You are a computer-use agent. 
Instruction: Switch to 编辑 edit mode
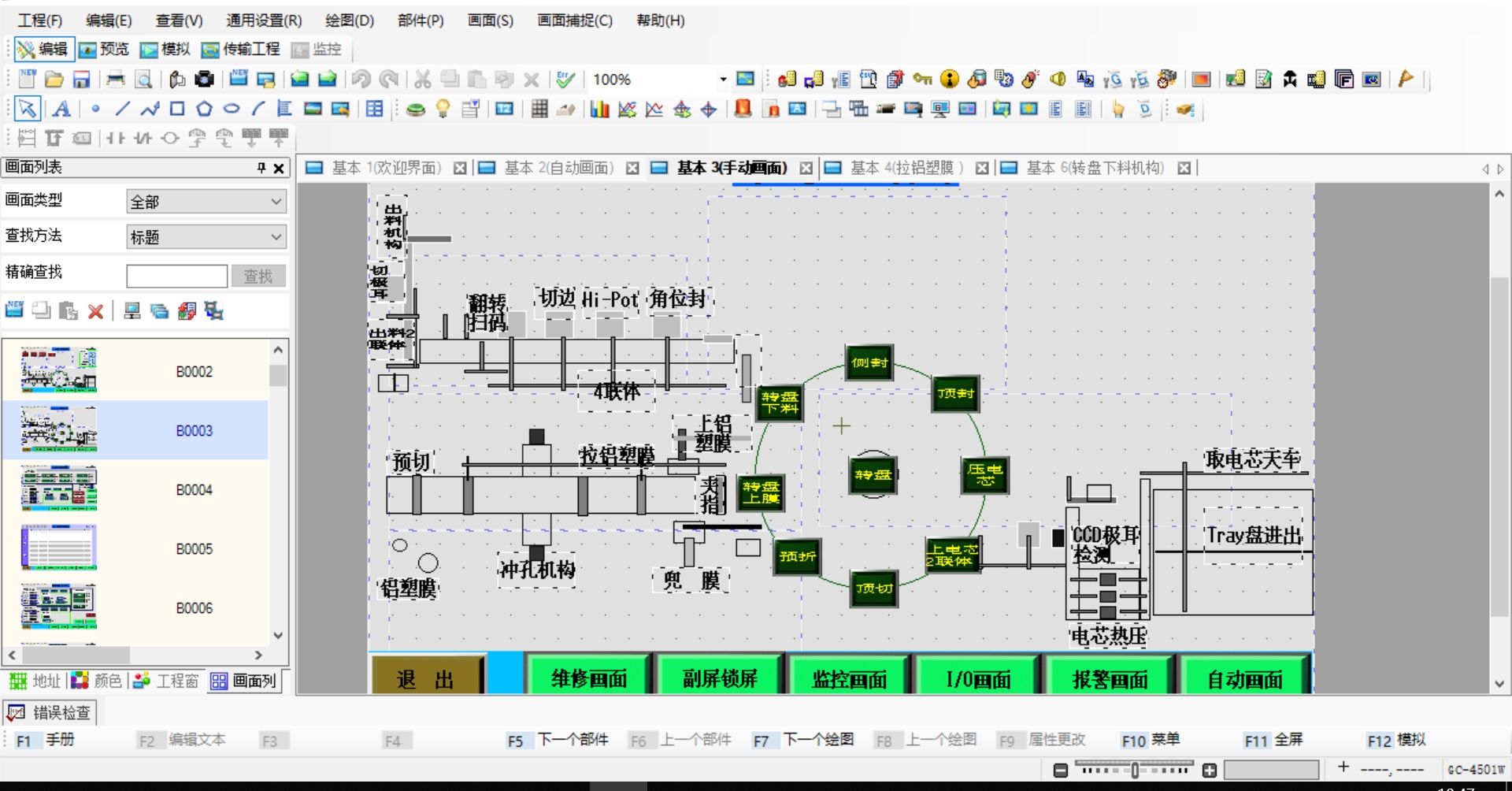44,49
